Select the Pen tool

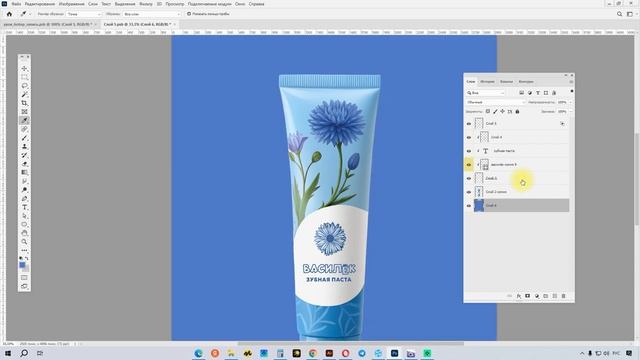click(24, 198)
